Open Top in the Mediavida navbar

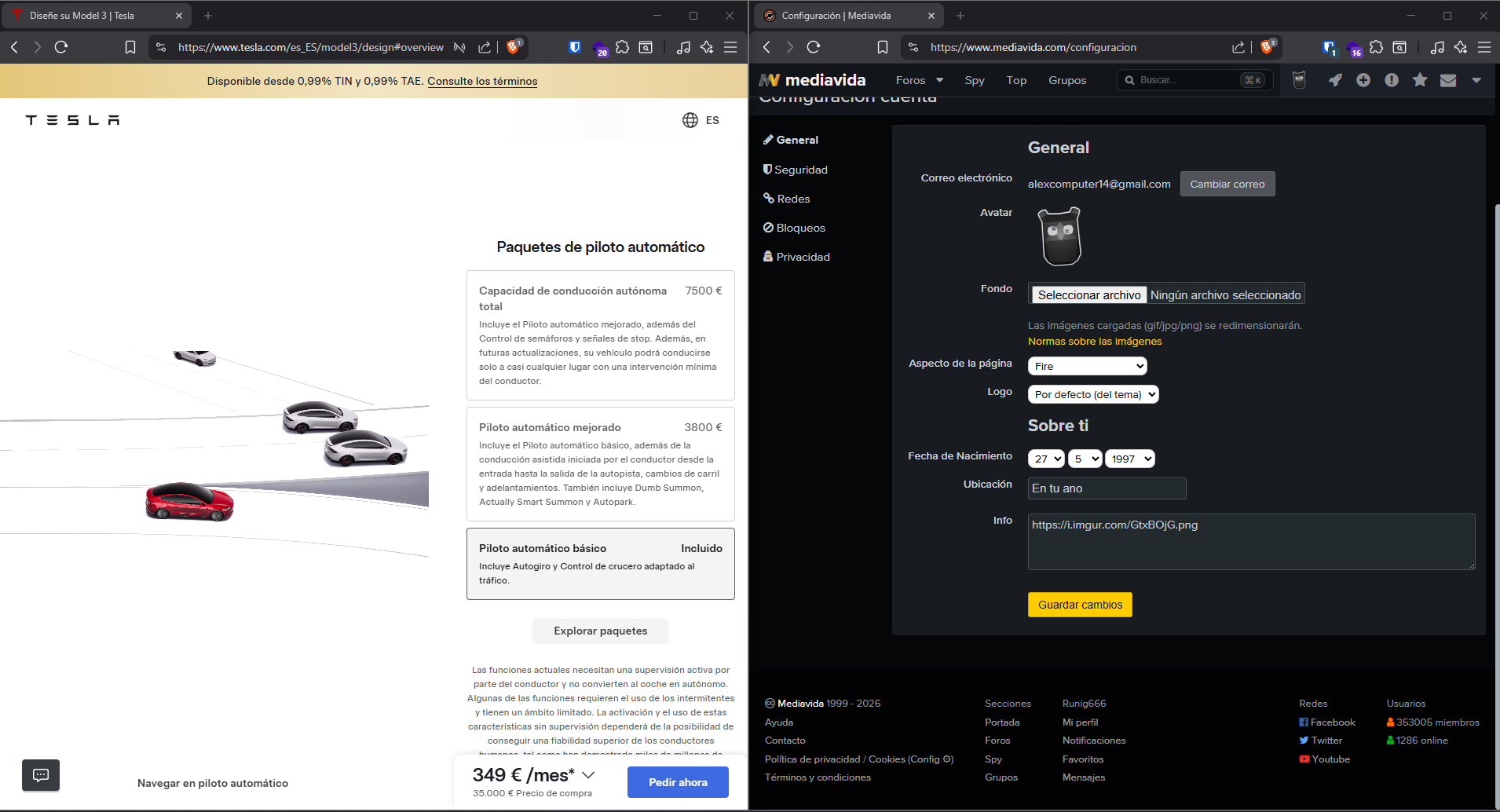click(1016, 80)
